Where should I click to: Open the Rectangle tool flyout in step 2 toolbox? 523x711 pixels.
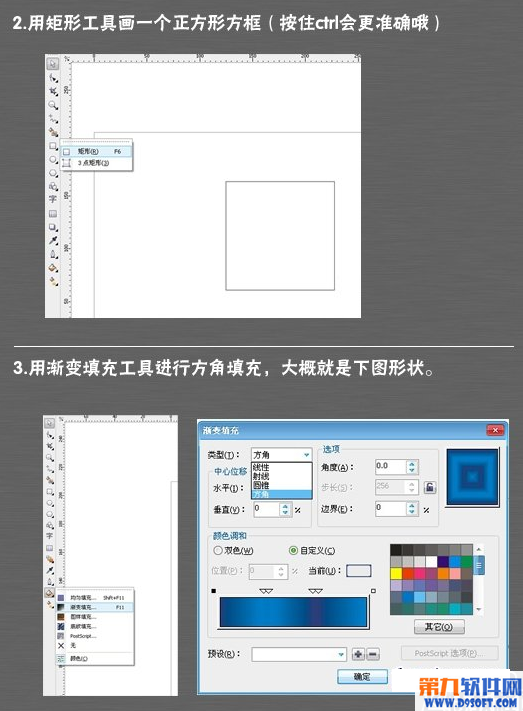[x=53, y=146]
